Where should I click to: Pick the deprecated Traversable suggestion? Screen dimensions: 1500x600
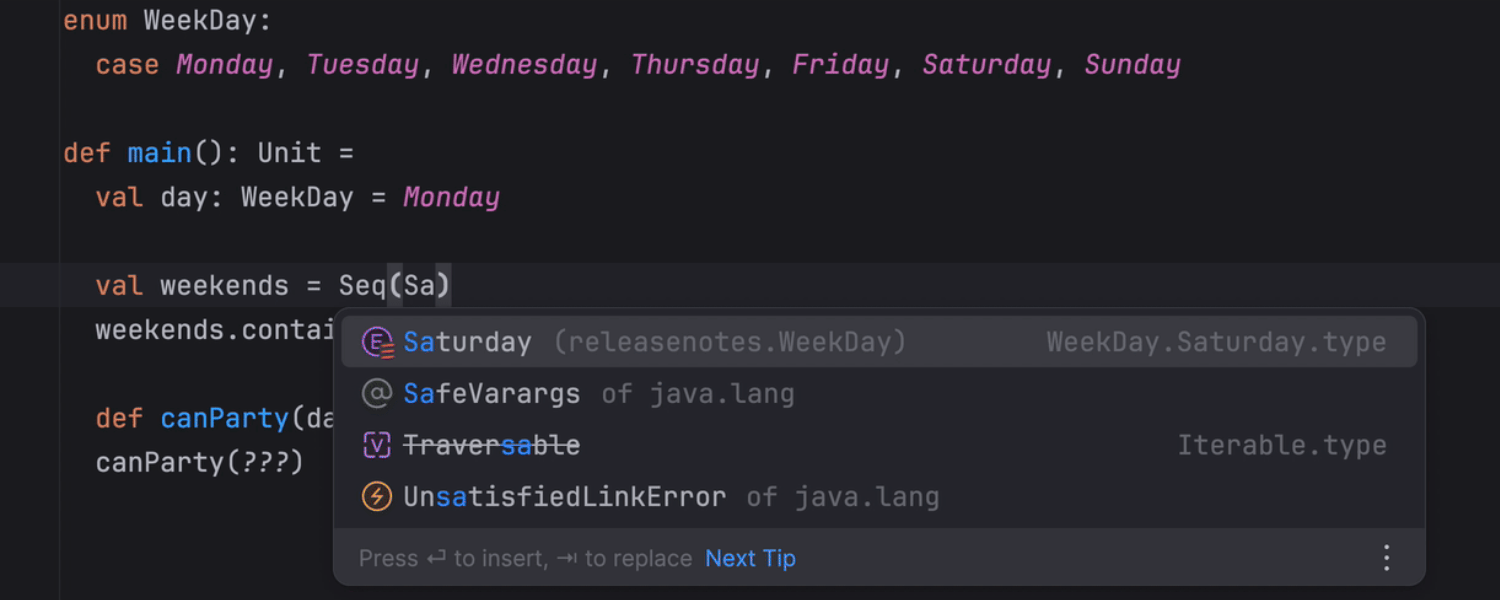[x=492, y=445]
